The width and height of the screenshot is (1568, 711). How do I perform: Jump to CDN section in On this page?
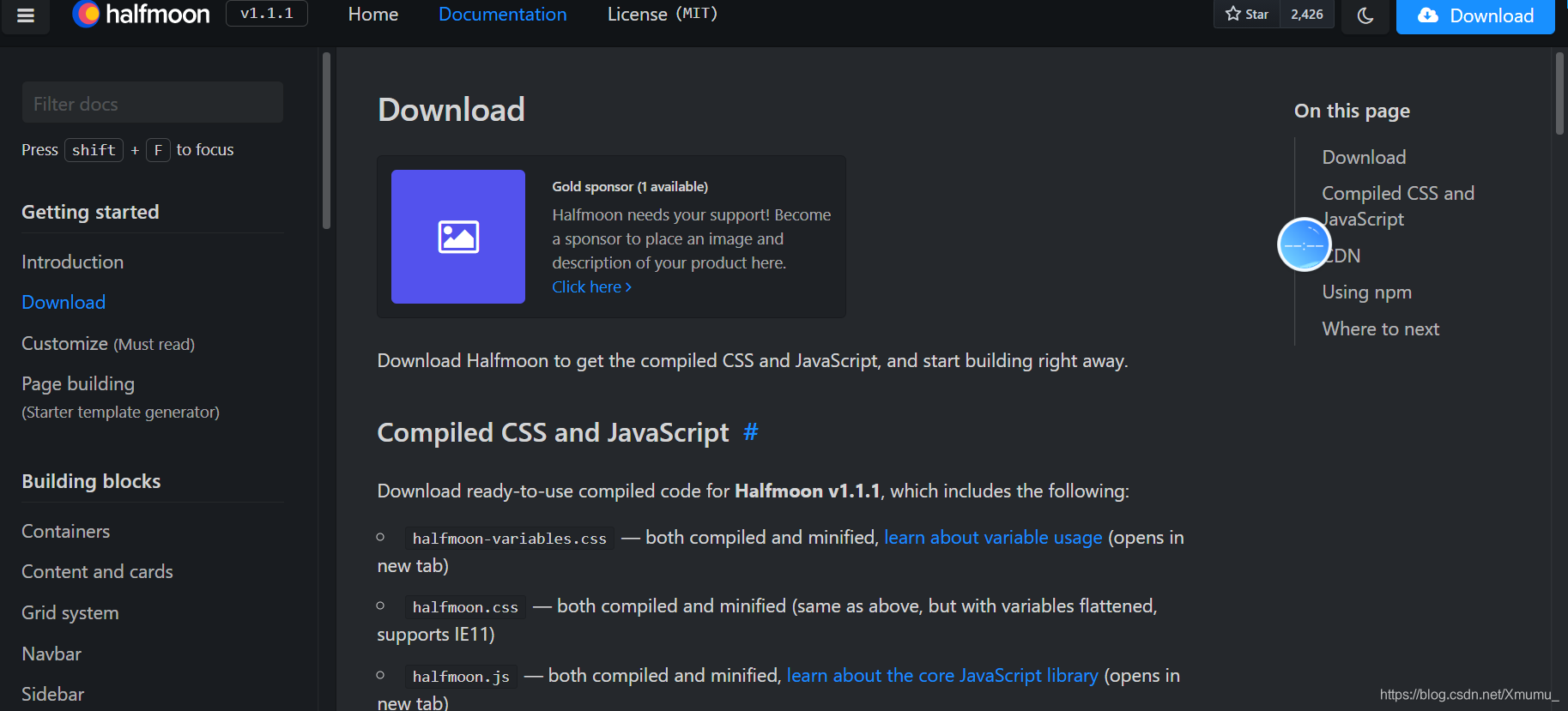coord(1342,256)
